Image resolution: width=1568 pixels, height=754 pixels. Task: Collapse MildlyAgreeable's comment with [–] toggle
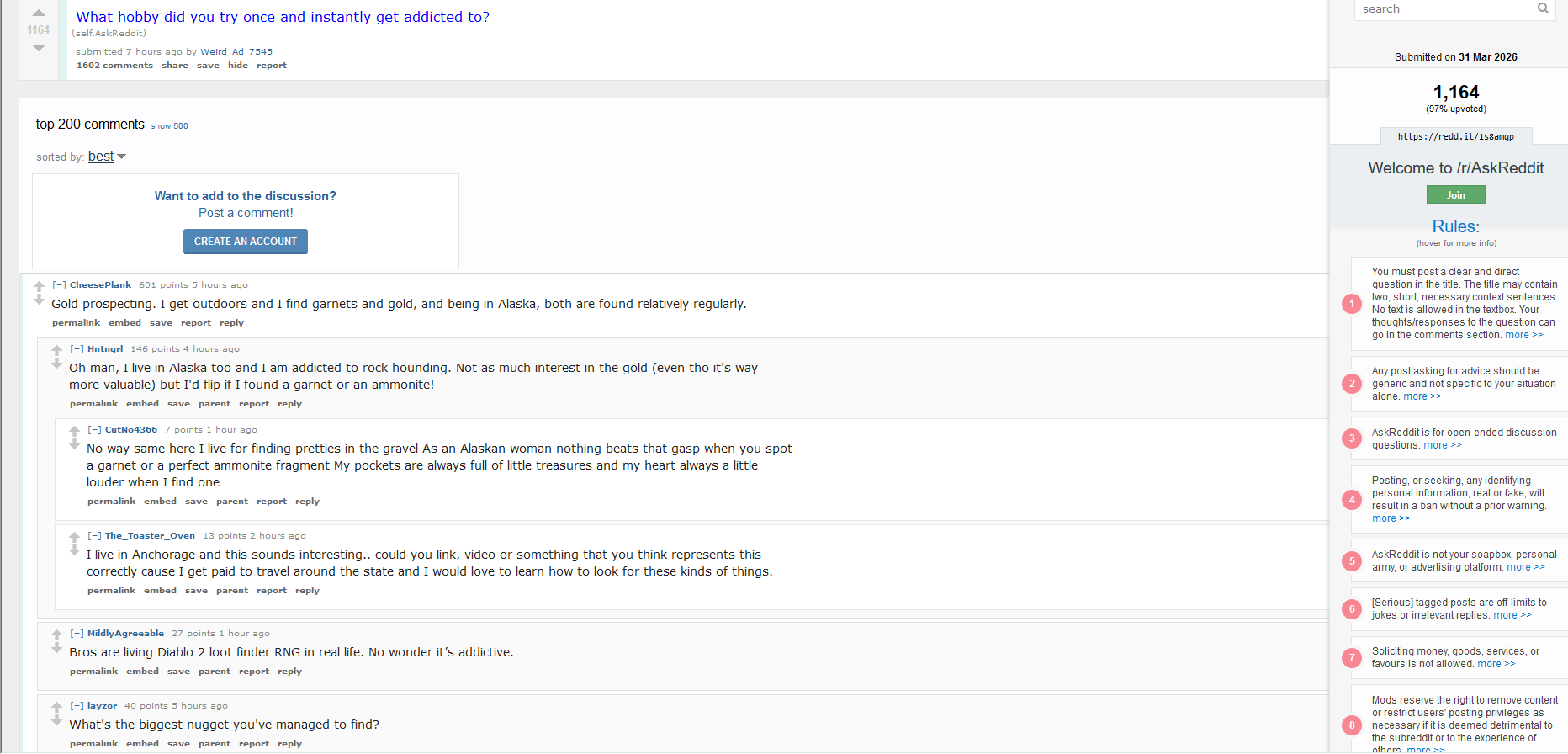click(x=77, y=634)
